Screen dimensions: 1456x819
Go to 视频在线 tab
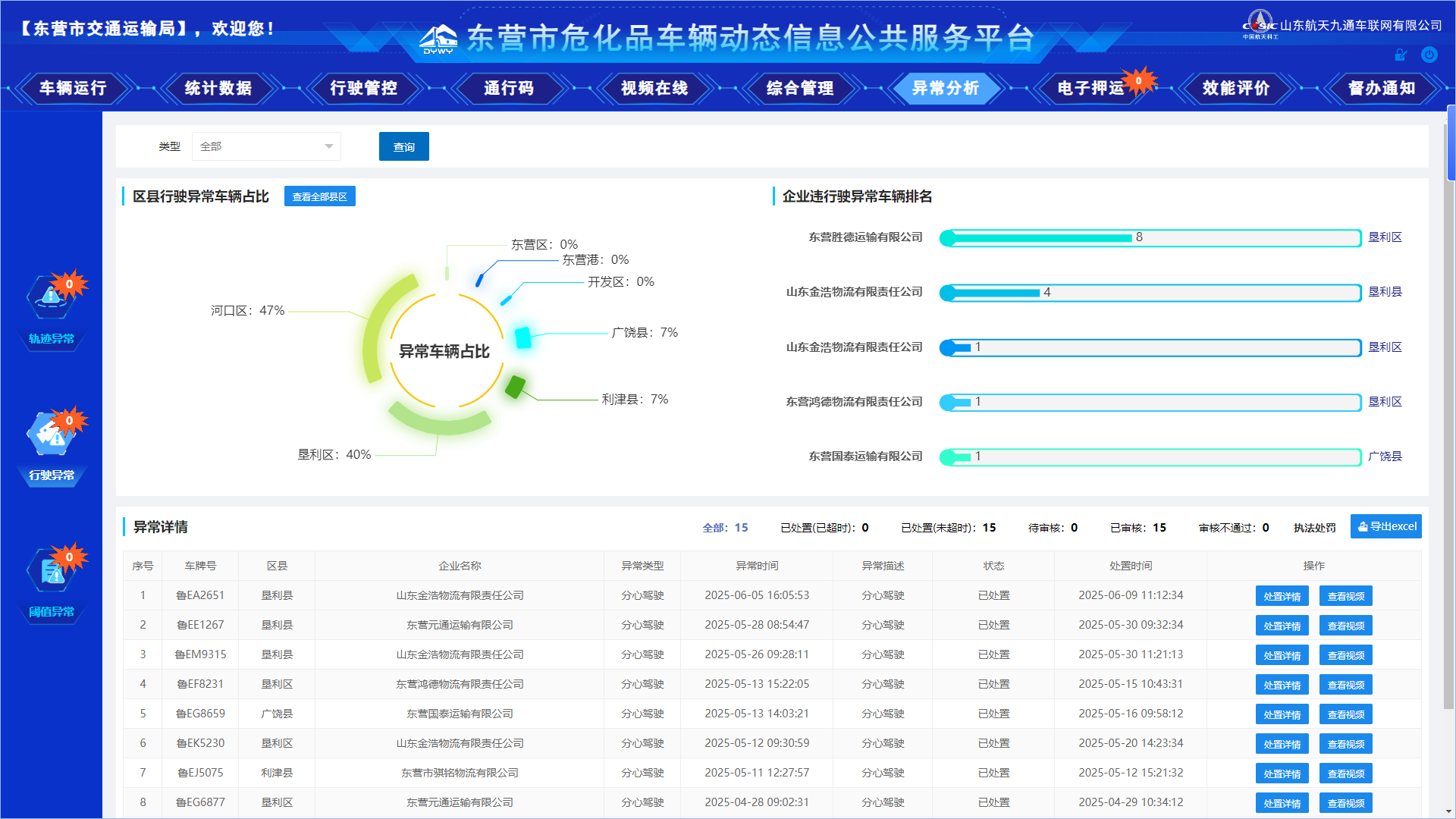click(x=654, y=88)
